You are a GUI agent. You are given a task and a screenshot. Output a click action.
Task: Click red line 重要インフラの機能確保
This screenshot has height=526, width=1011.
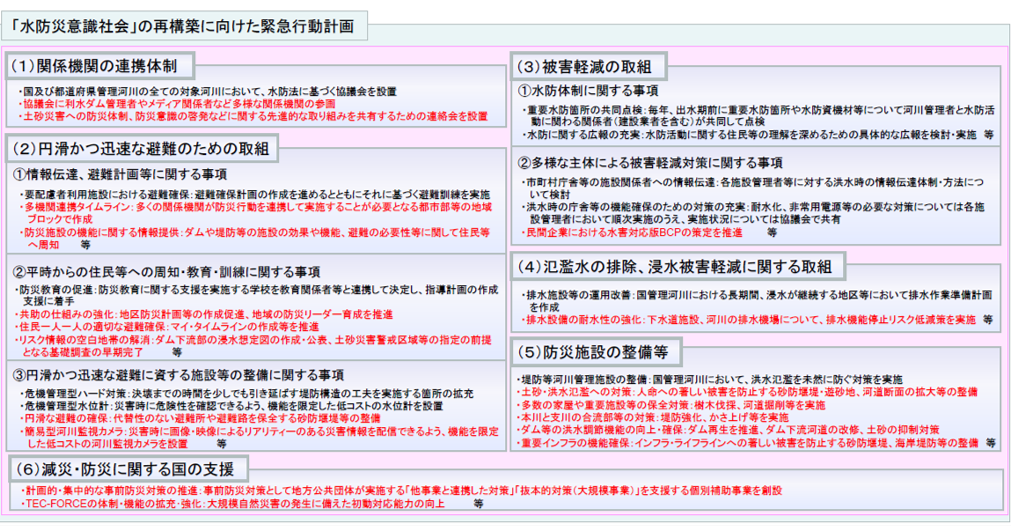pos(748,443)
